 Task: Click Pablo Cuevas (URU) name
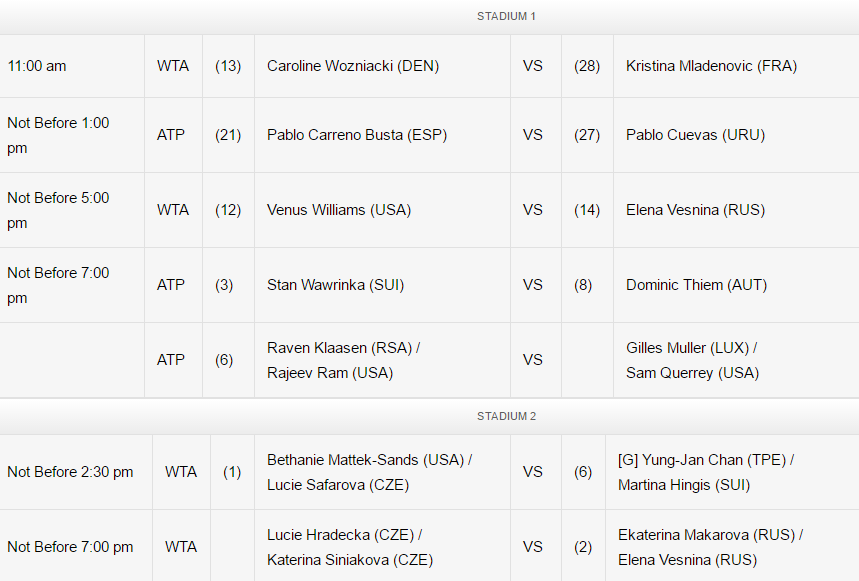(x=695, y=135)
